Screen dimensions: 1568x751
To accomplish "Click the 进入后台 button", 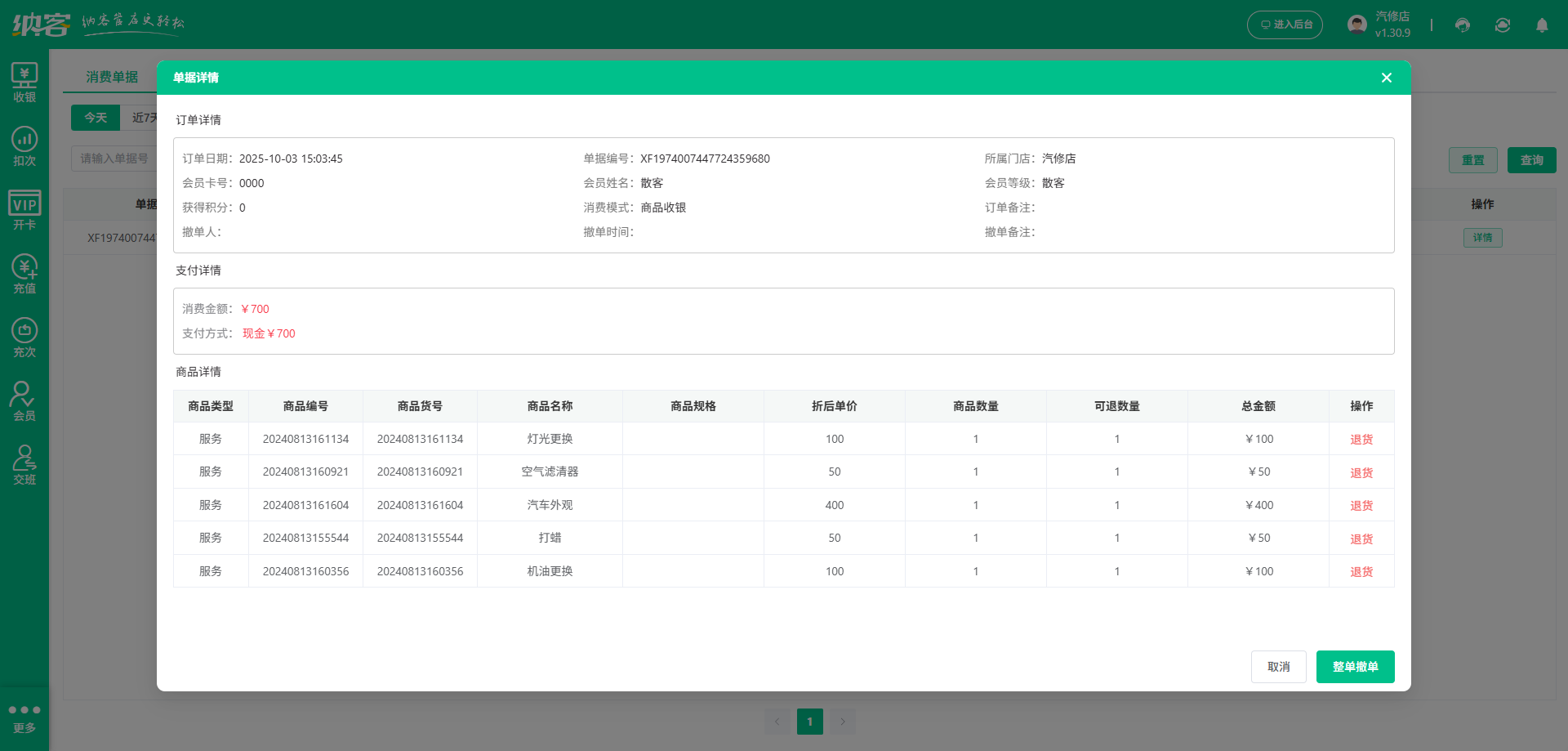I will pyautogui.click(x=1285, y=25).
